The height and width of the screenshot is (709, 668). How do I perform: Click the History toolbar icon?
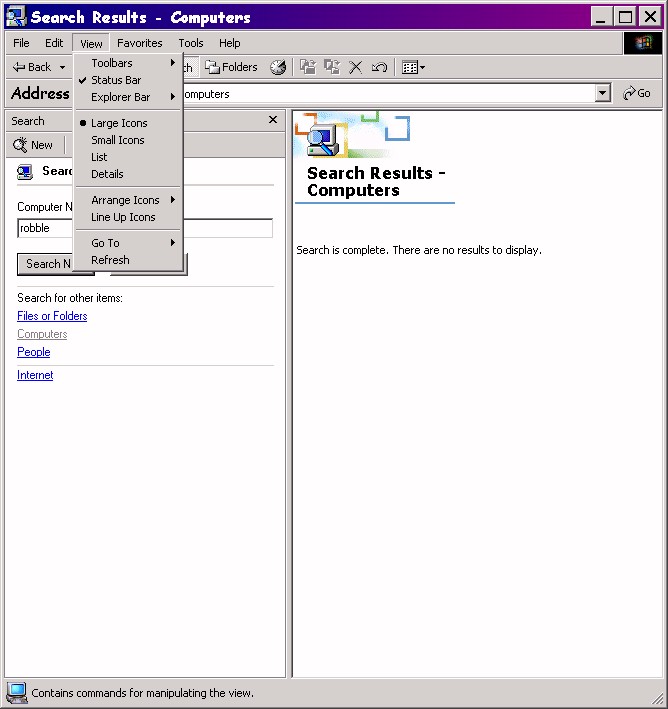[x=278, y=67]
